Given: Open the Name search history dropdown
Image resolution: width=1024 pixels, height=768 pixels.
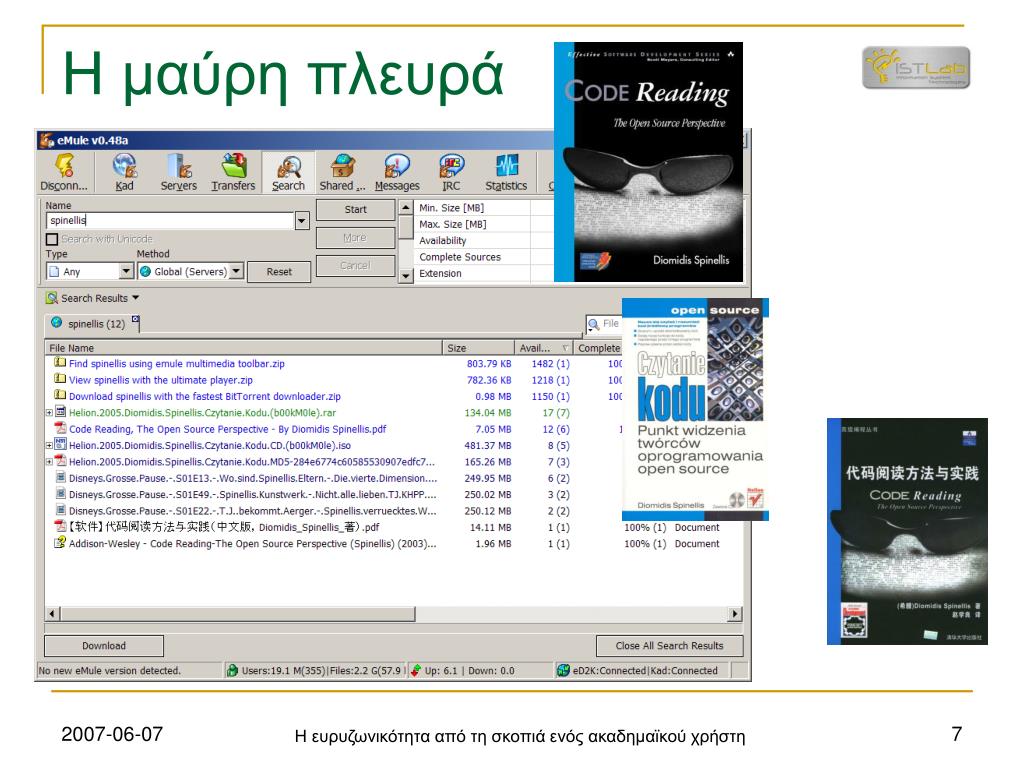Looking at the screenshot, I should pyautogui.click(x=302, y=221).
